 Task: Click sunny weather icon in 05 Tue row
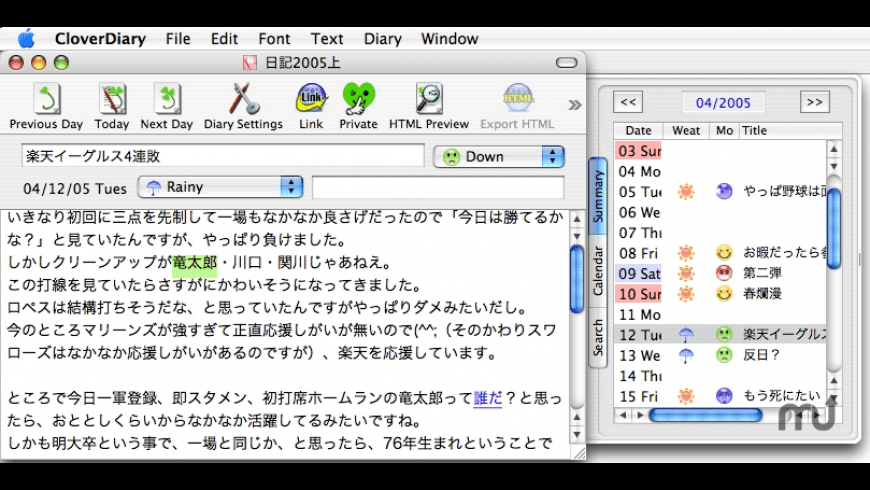(686, 192)
